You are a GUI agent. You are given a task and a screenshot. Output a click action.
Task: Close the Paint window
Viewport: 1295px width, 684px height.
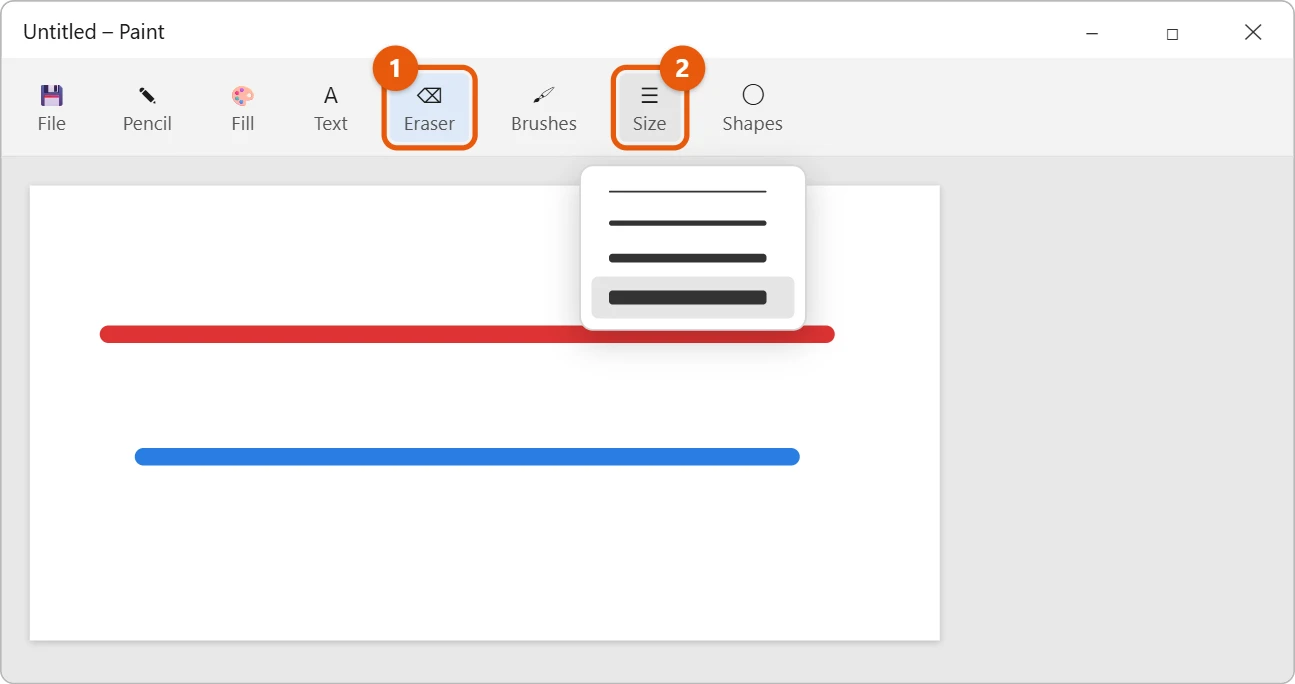pos(1253,33)
